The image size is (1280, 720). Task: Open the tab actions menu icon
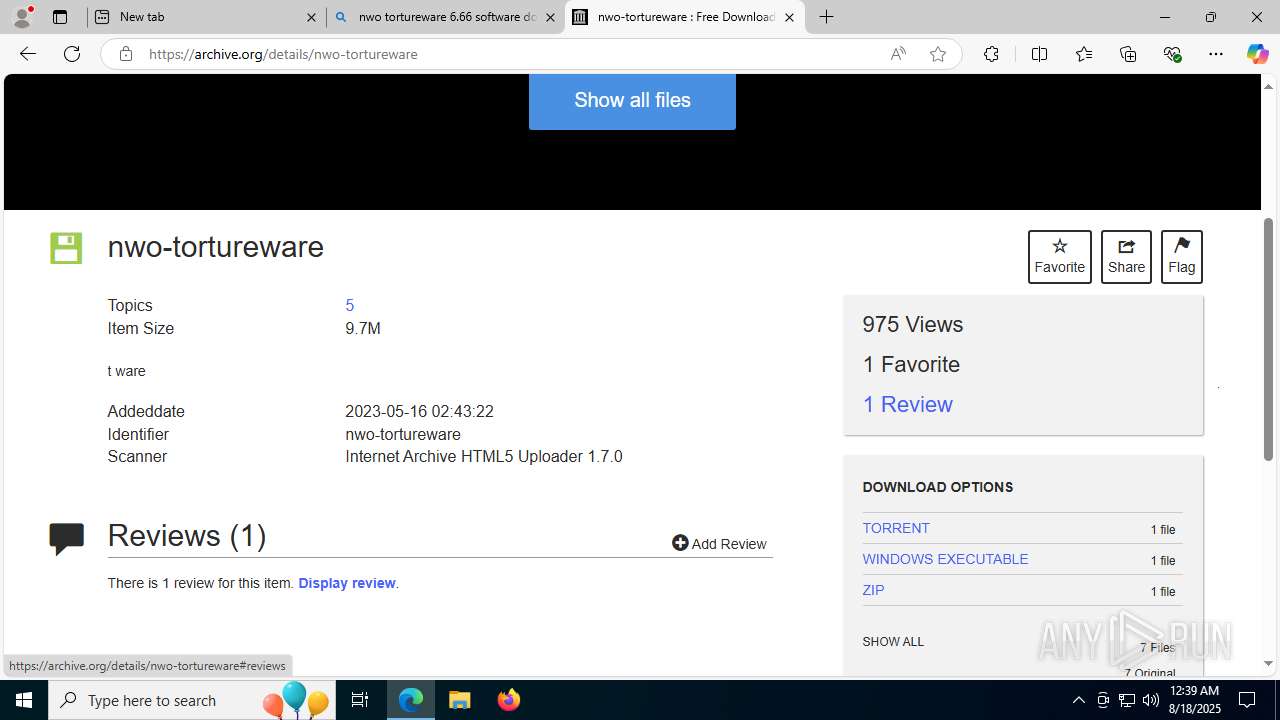coord(60,17)
